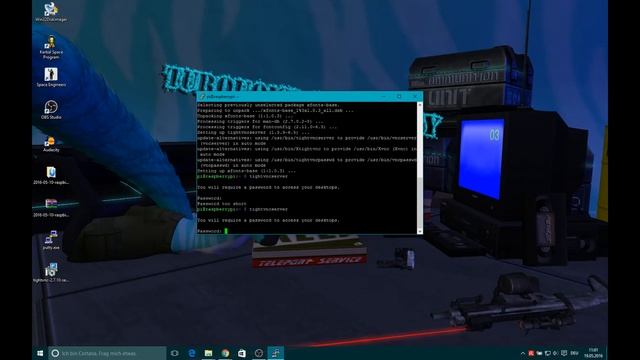Select the putty.exe desktop icon

click(x=51, y=240)
